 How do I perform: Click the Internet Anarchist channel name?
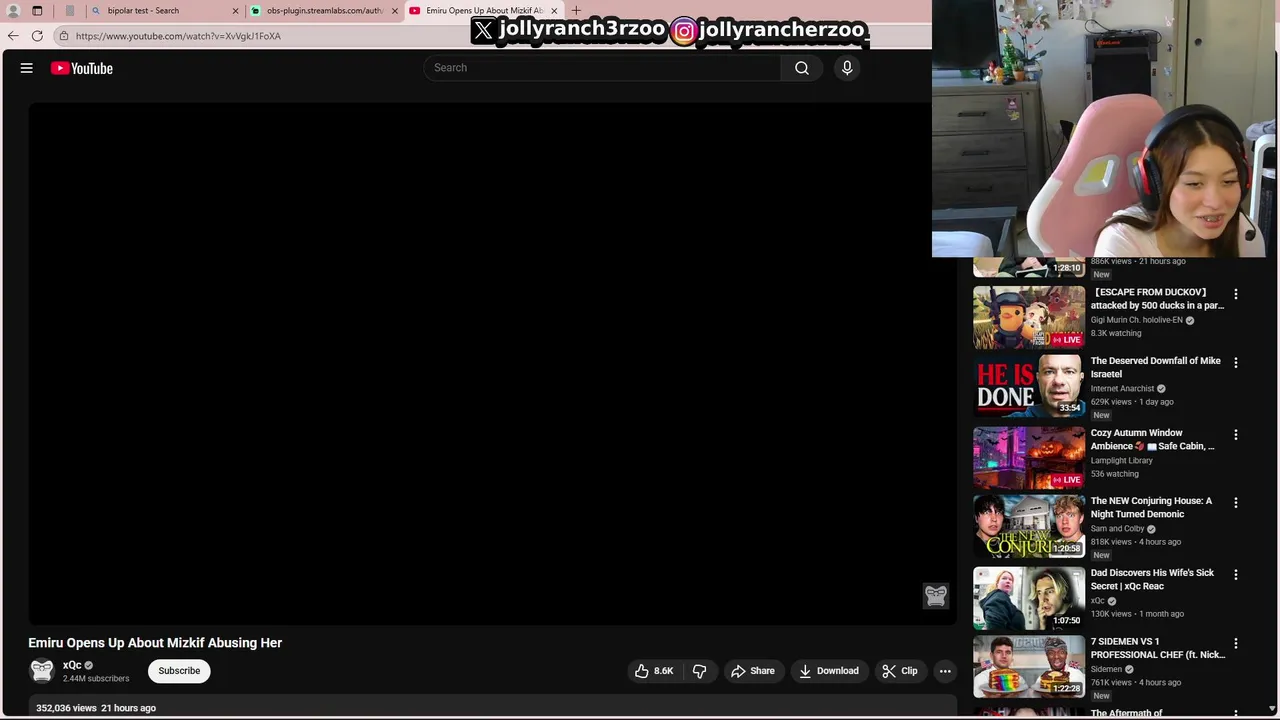[1122, 389]
